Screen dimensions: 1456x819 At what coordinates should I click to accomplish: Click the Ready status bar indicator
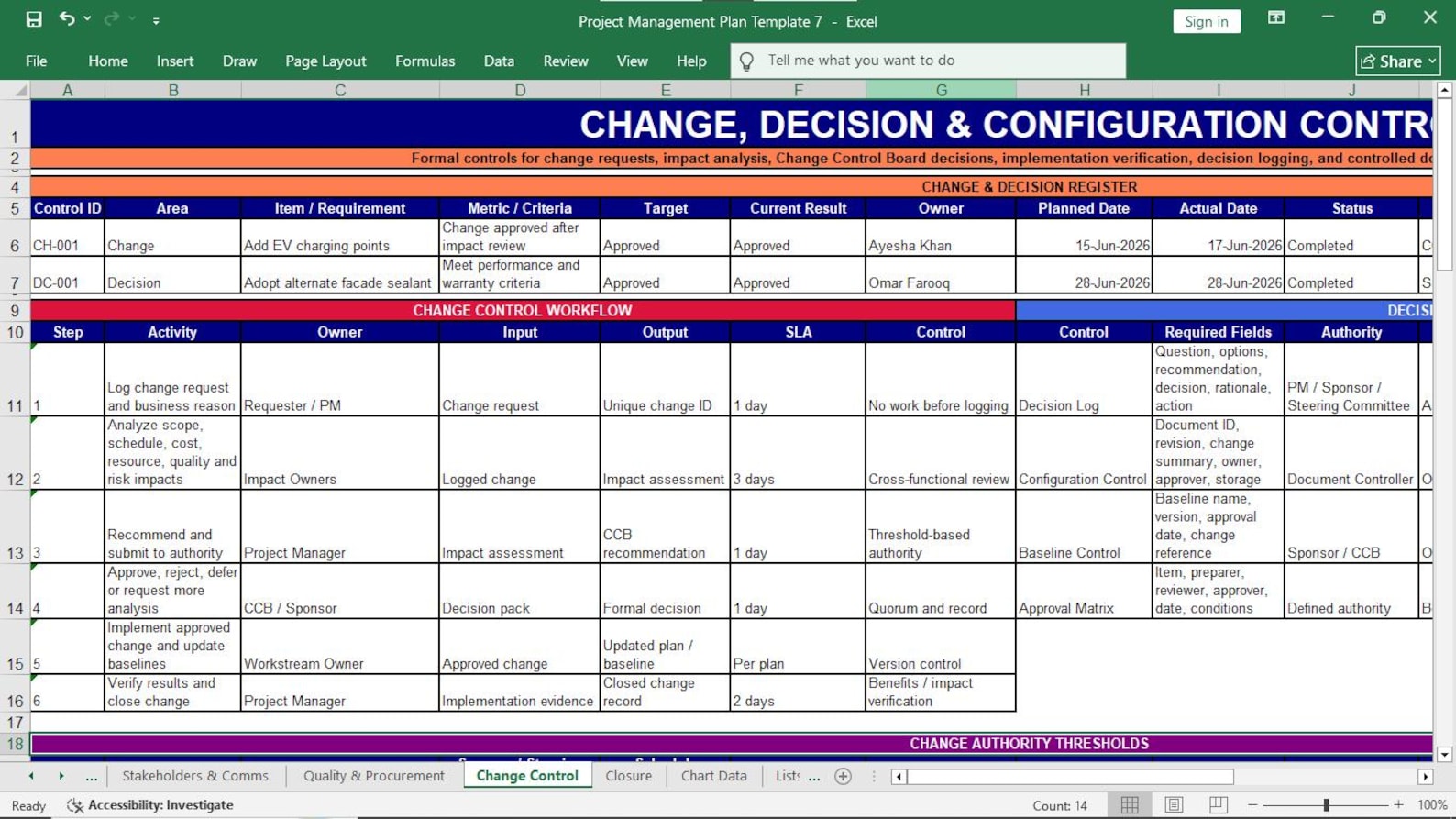pyautogui.click(x=28, y=806)
